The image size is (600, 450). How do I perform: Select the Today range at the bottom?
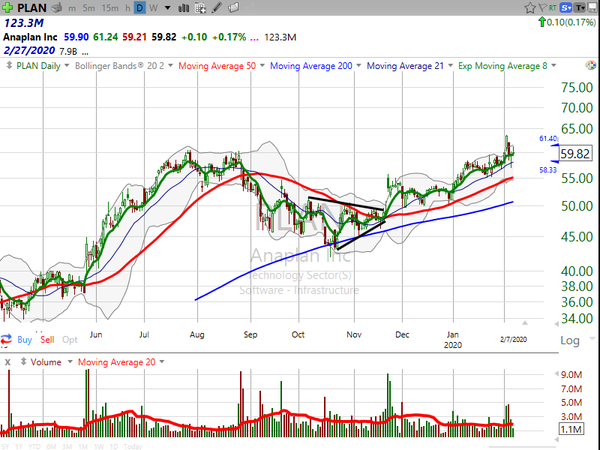coord(133,447)
